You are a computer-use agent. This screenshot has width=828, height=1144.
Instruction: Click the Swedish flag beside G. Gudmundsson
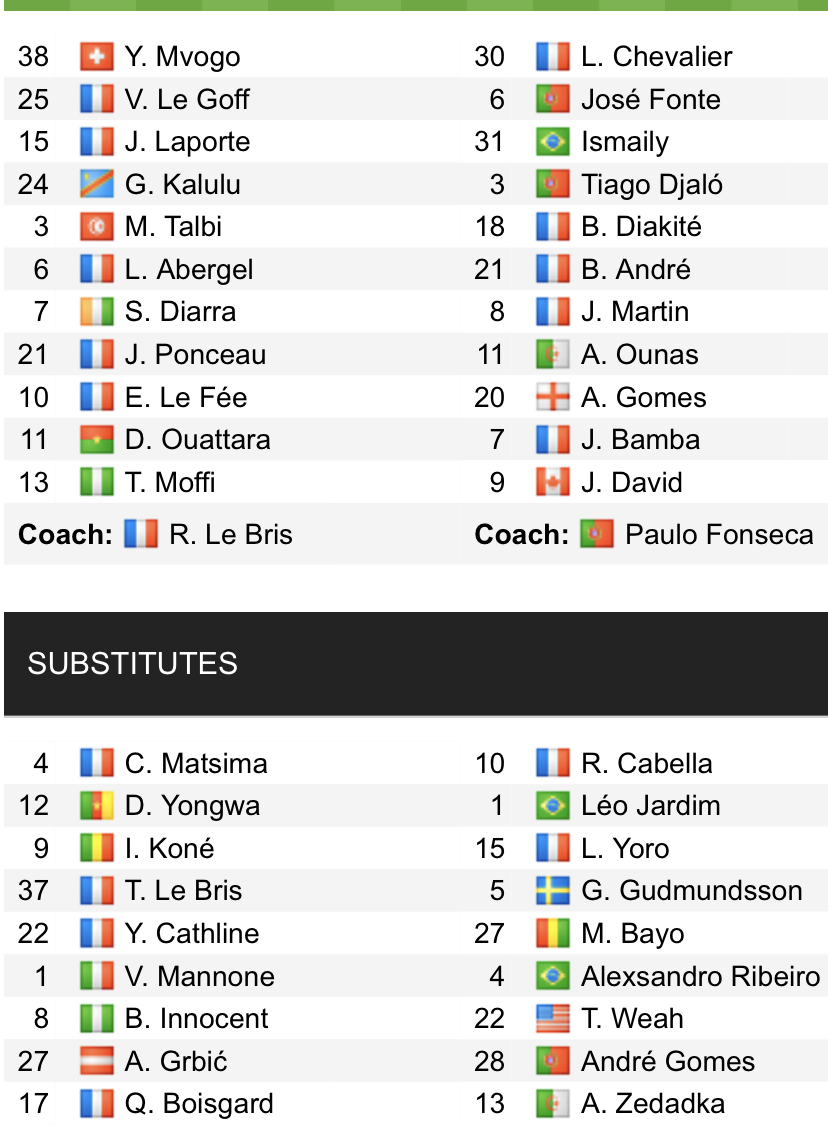coord(552,891)
